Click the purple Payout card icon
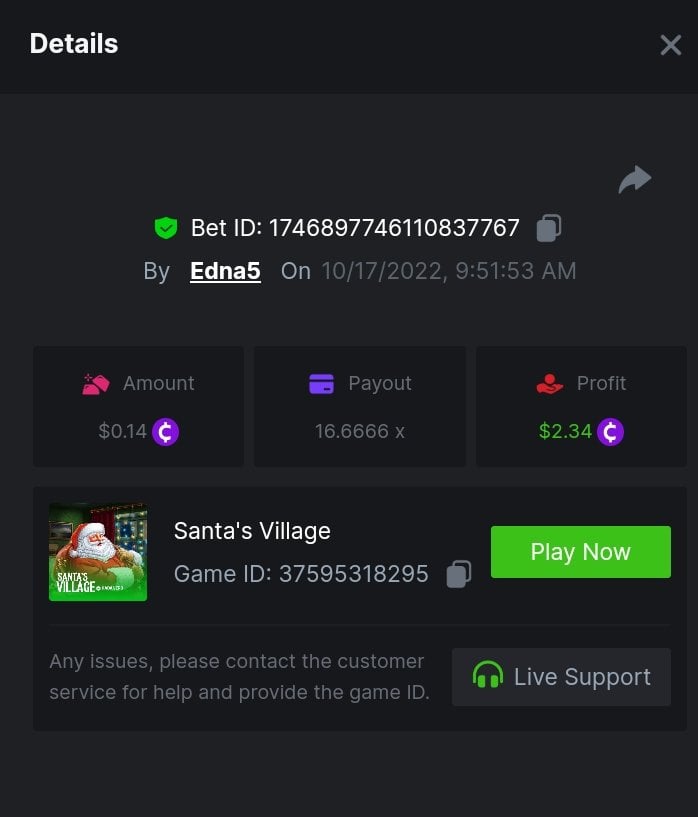The width and height of the screenshot is (698, 817). click(321, 384)
